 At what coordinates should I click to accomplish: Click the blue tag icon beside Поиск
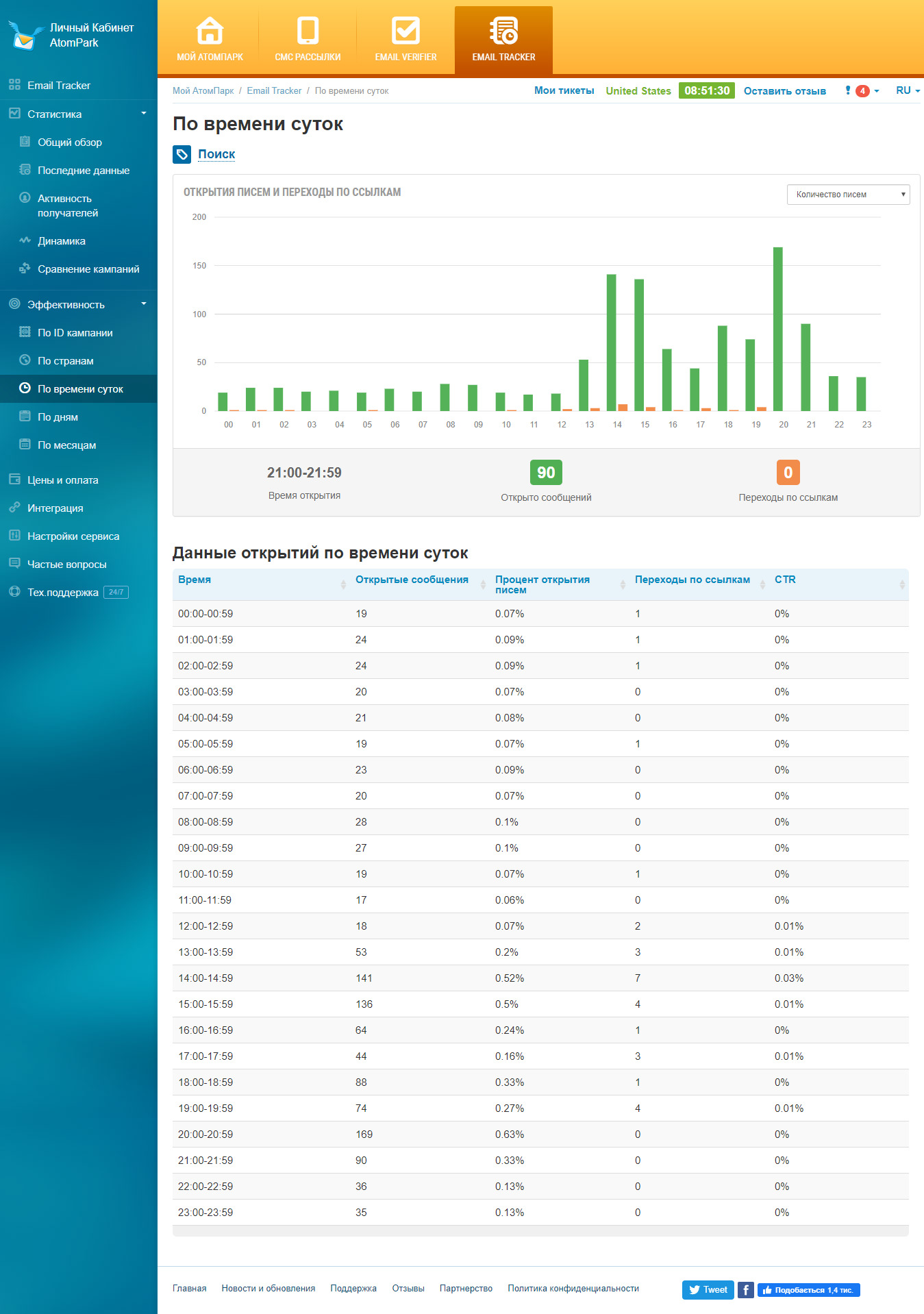click(x=182, y=154)
